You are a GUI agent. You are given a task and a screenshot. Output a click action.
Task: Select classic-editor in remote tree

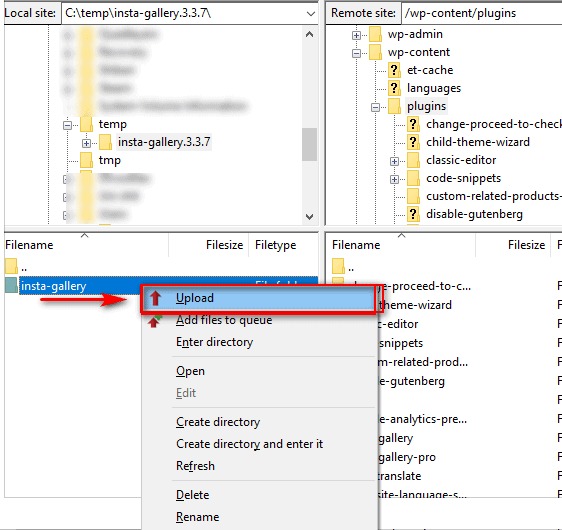(x=461, y=160)
